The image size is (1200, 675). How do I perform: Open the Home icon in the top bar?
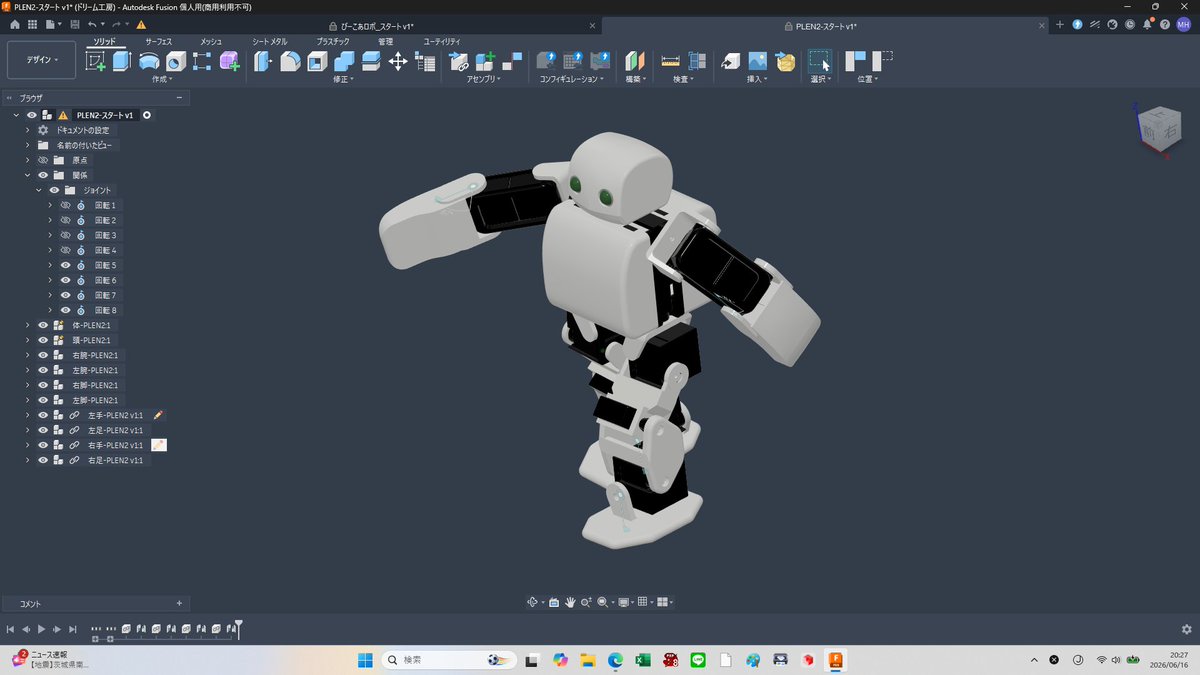[x=15, y=24]
